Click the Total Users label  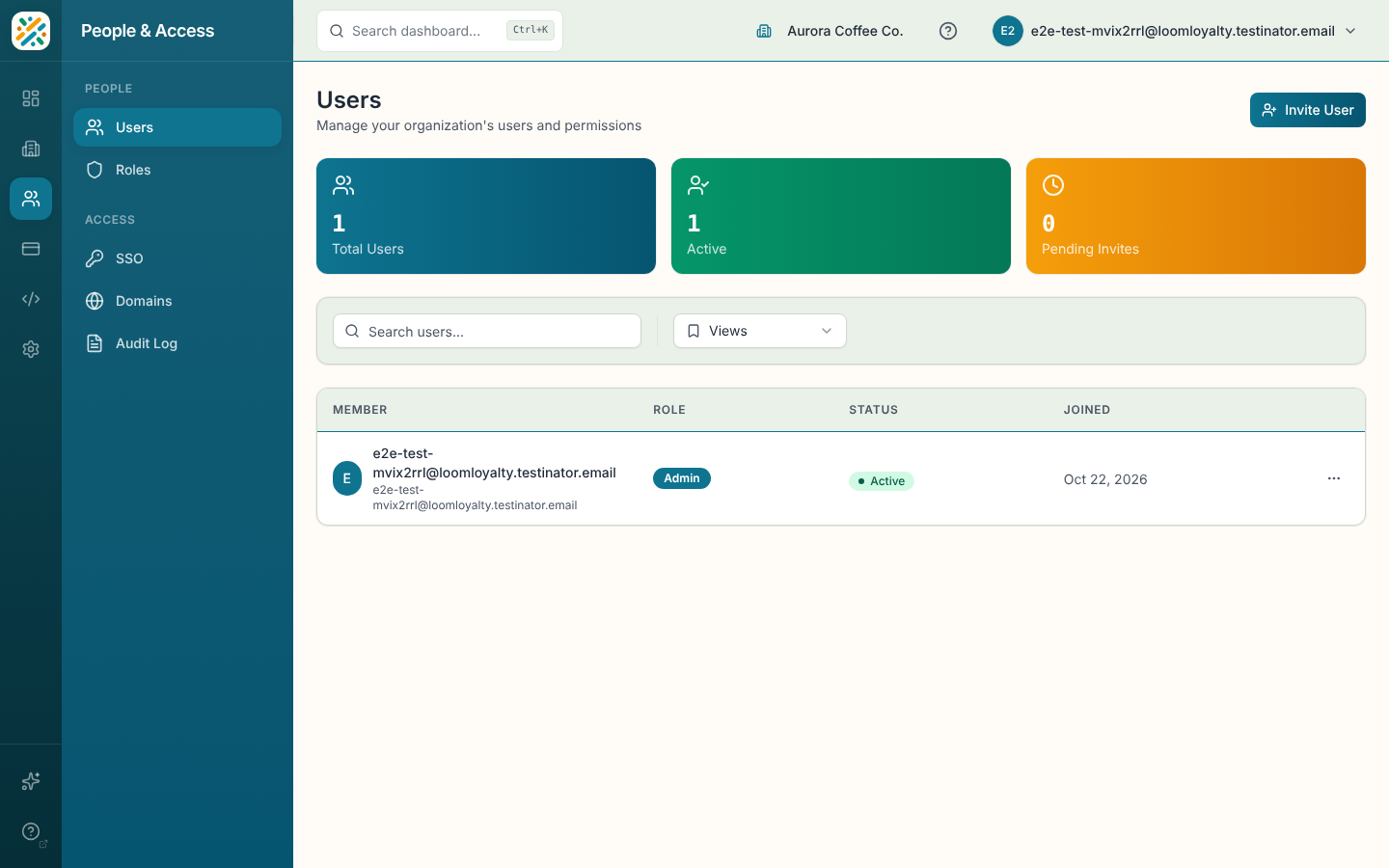point(368,249)
